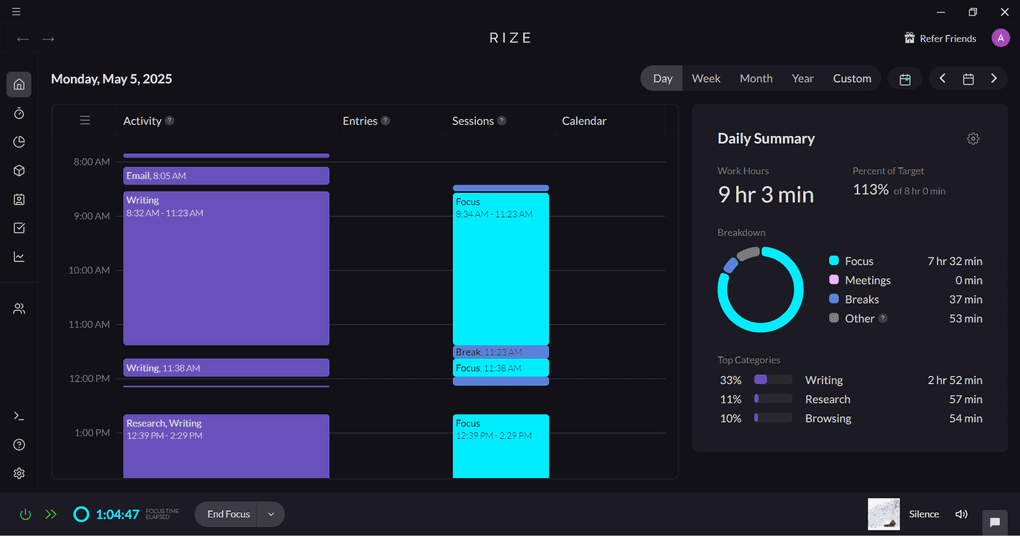Click the blue Breaks legend swatch
This screenshot has width=1020, height=536.
pos(834,299)
